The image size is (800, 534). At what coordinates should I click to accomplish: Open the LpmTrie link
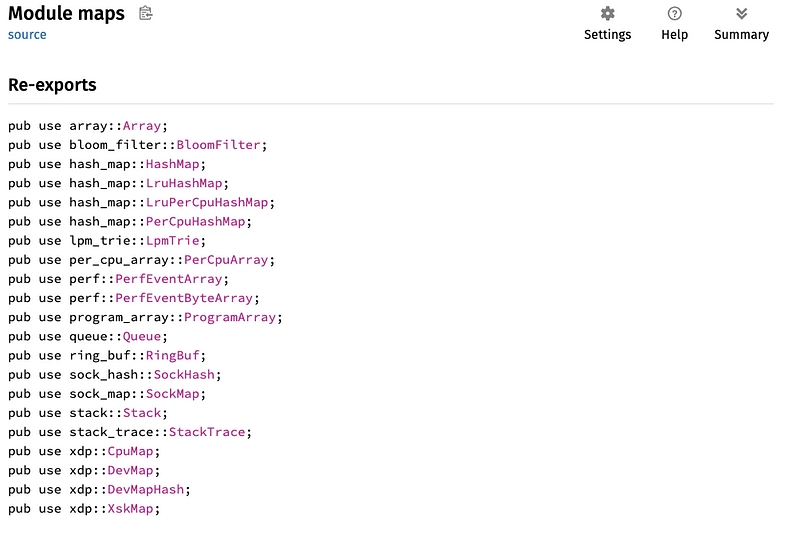(x=172, y=241)
